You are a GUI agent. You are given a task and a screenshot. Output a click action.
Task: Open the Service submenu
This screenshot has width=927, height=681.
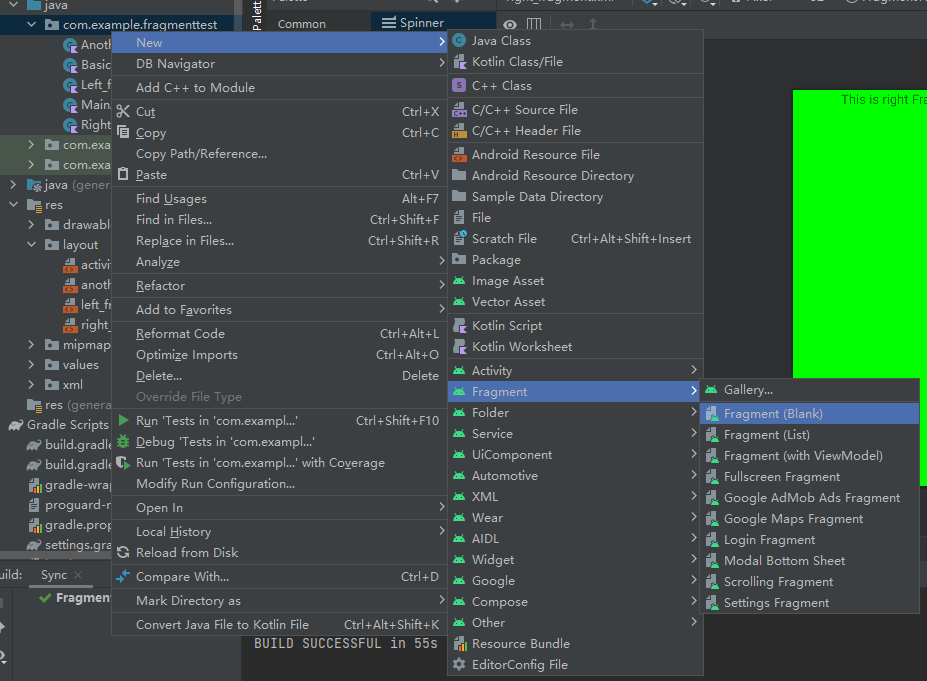(x=575, y=434)
